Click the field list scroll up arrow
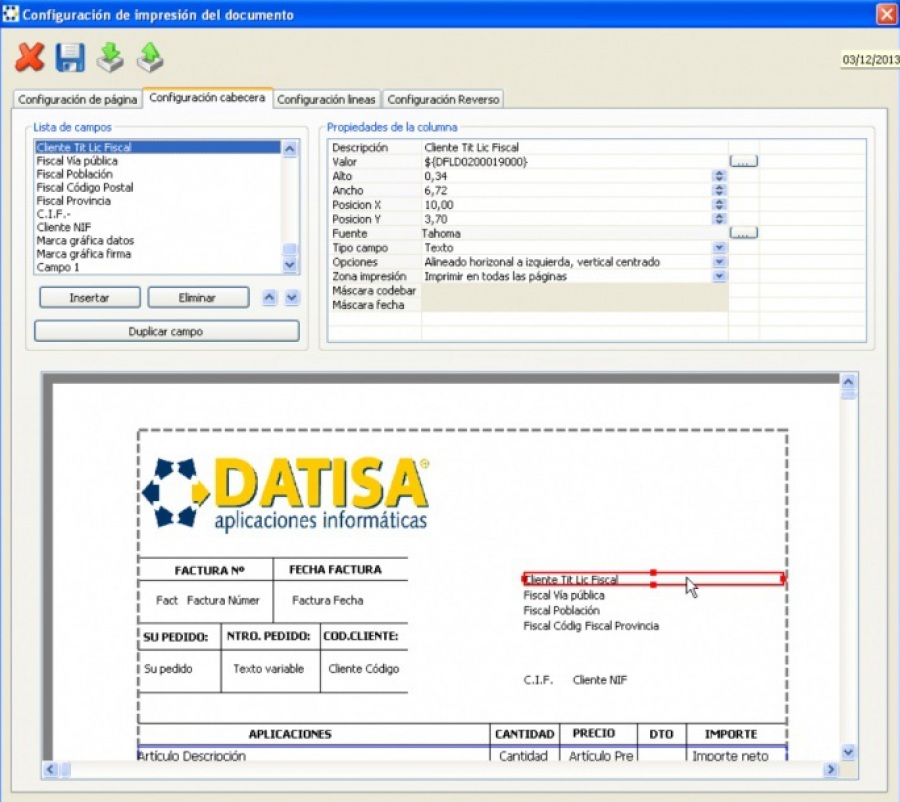This screenshot has height=802, width=900. 290,149
